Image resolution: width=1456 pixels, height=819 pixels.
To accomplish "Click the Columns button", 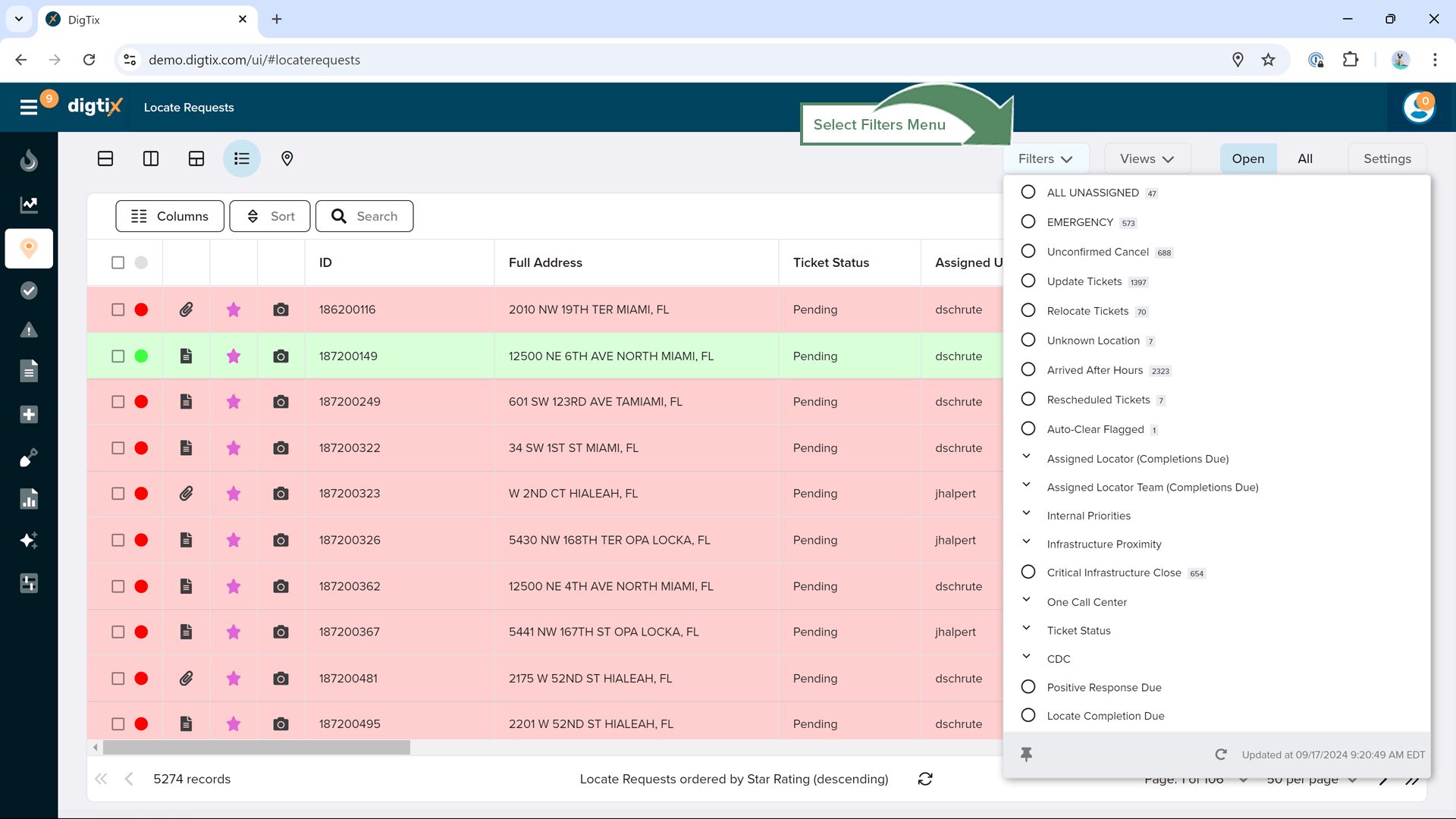I will pos(170,216).
